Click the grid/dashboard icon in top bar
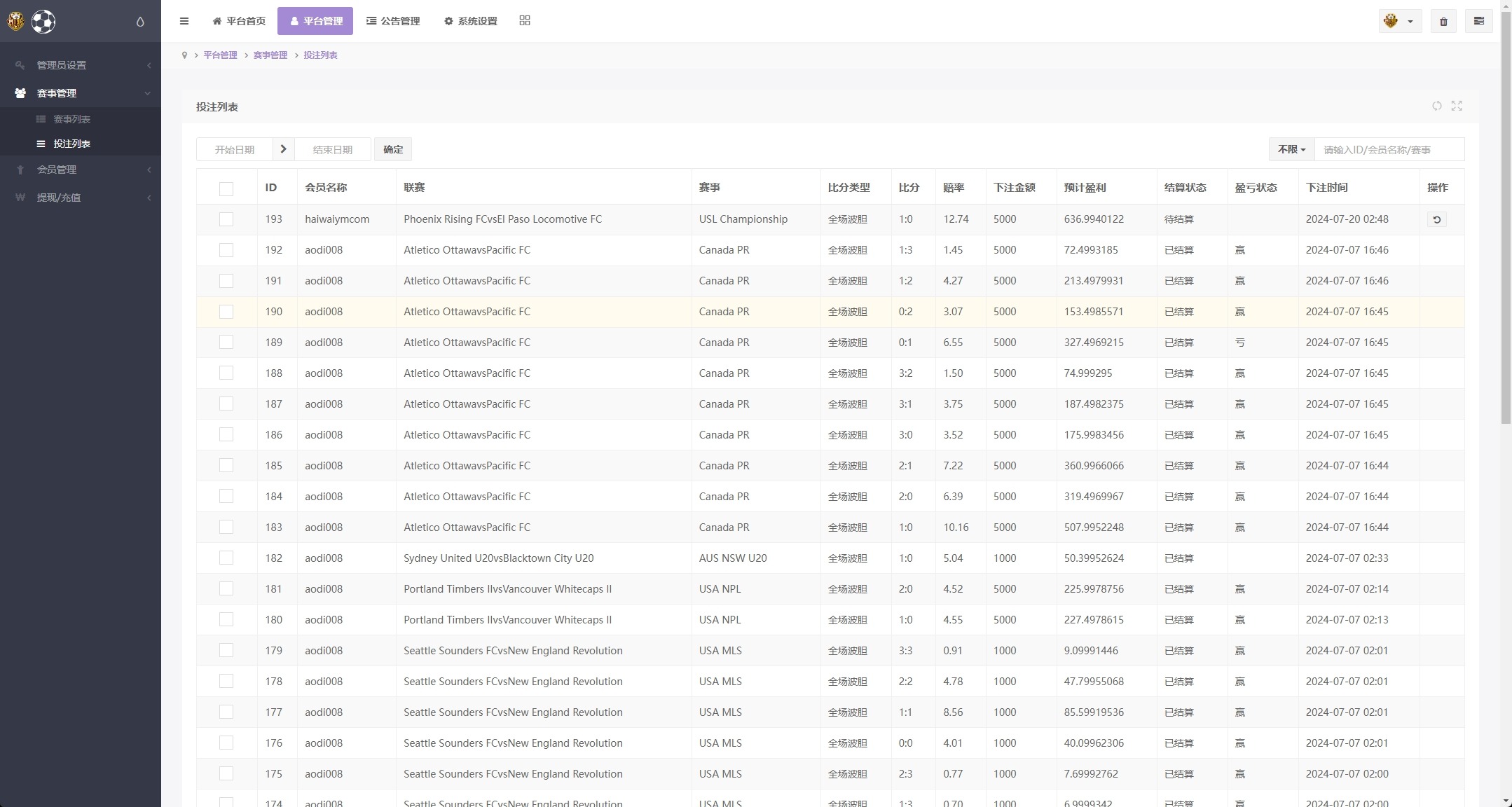This screenshot has height=807, width=1512. coord(525,20)
